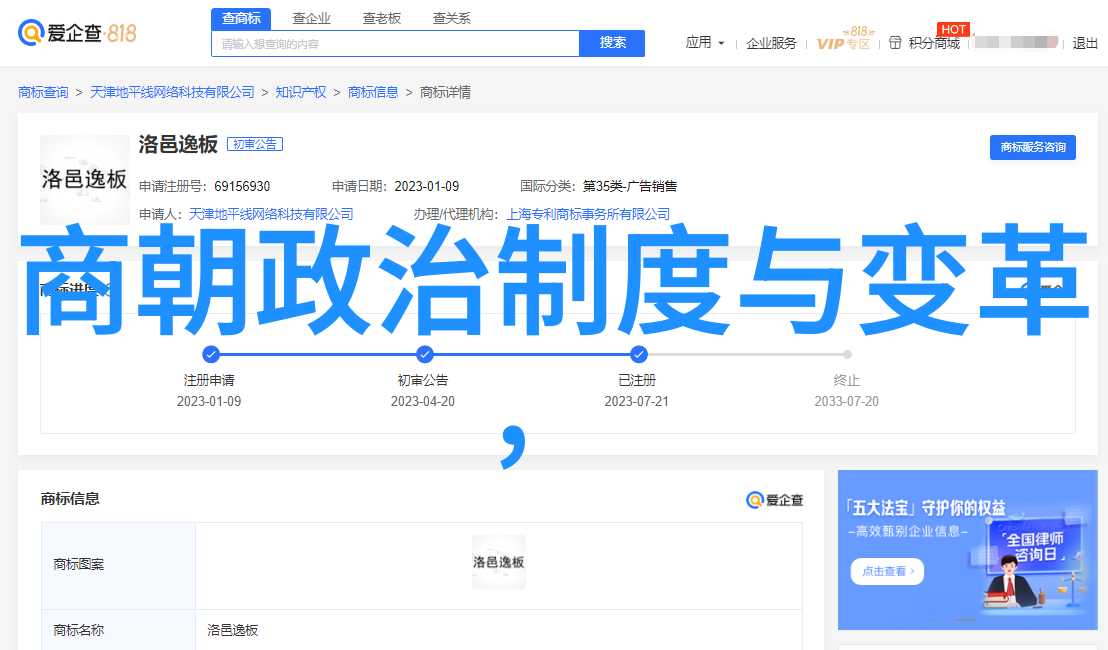Open the 上海专利商标事务所有限公司 agency link
The width and height of the screenshot is (1108, 650).
(588, 214)
